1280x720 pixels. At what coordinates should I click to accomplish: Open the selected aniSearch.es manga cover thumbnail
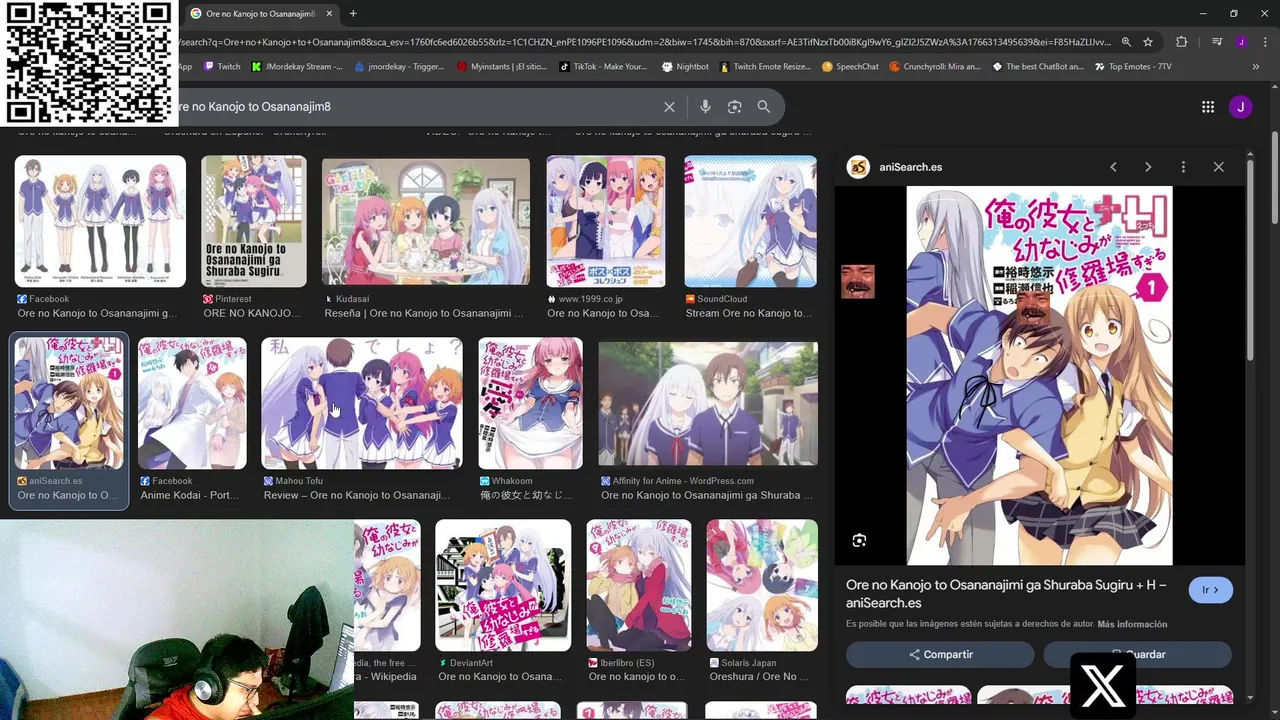[69, 403]
